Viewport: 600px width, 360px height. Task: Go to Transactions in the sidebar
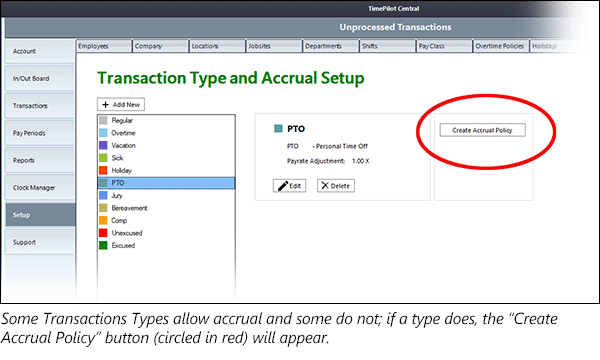pos(40,106)
